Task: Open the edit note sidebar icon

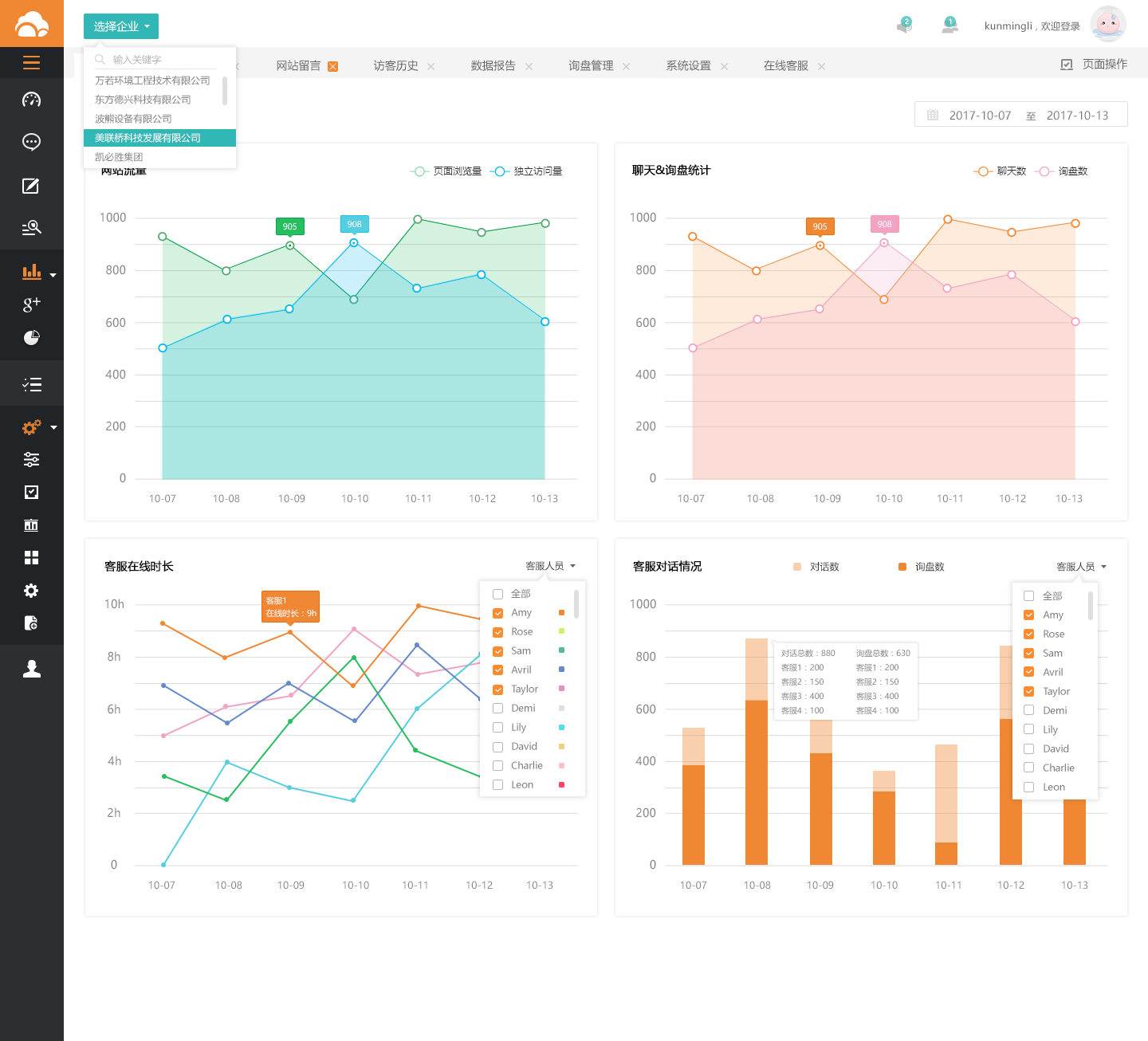Action: pyautogui.click(x=31, y=186)
